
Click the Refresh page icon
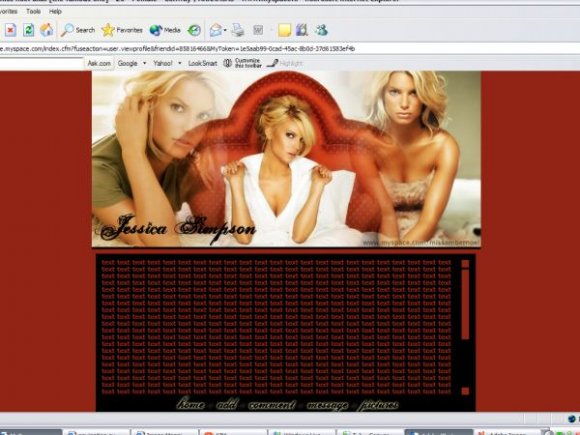pyautogui.click(x=28, y=30)
